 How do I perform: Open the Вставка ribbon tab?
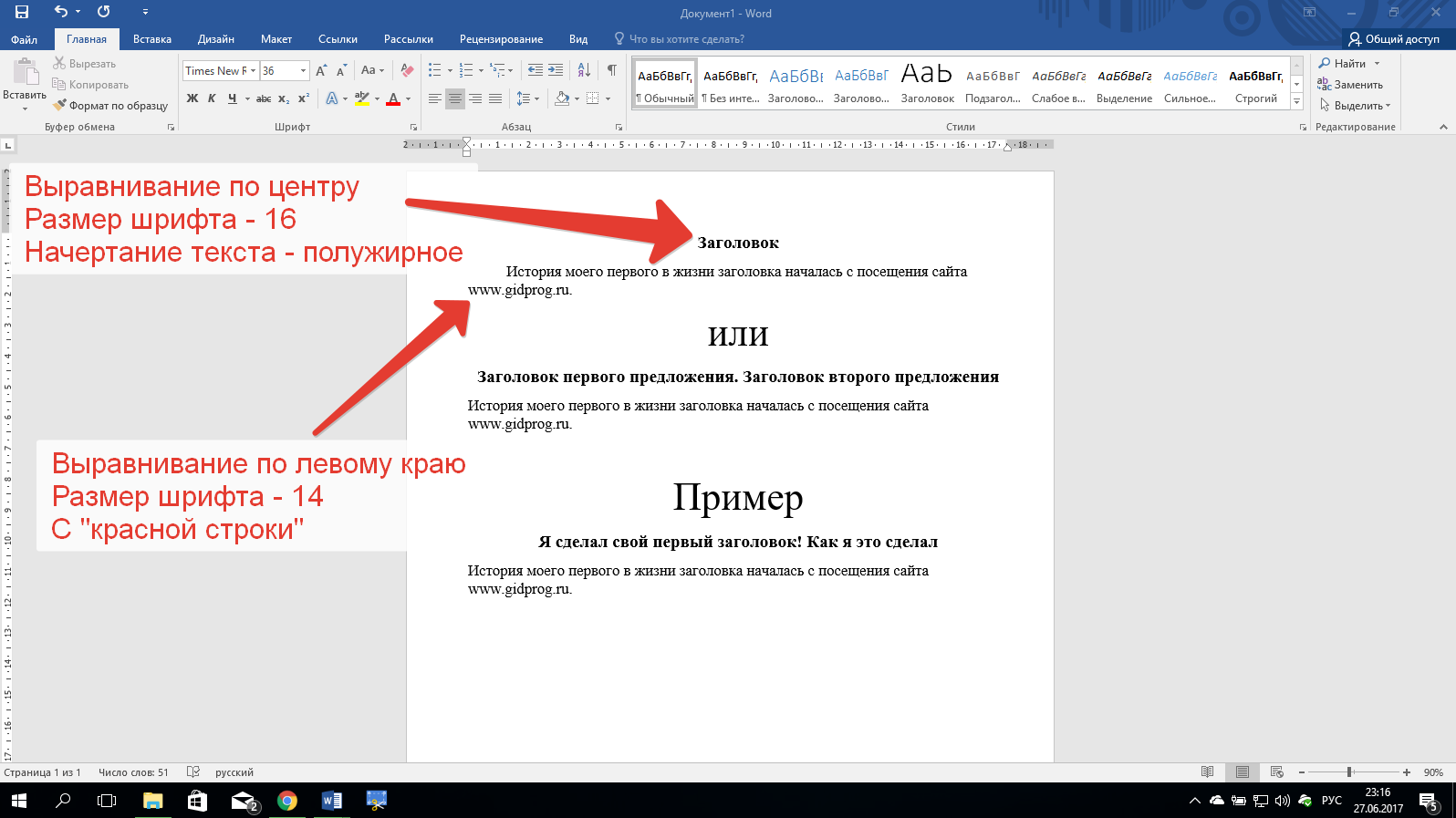click(x=151, y=39)
